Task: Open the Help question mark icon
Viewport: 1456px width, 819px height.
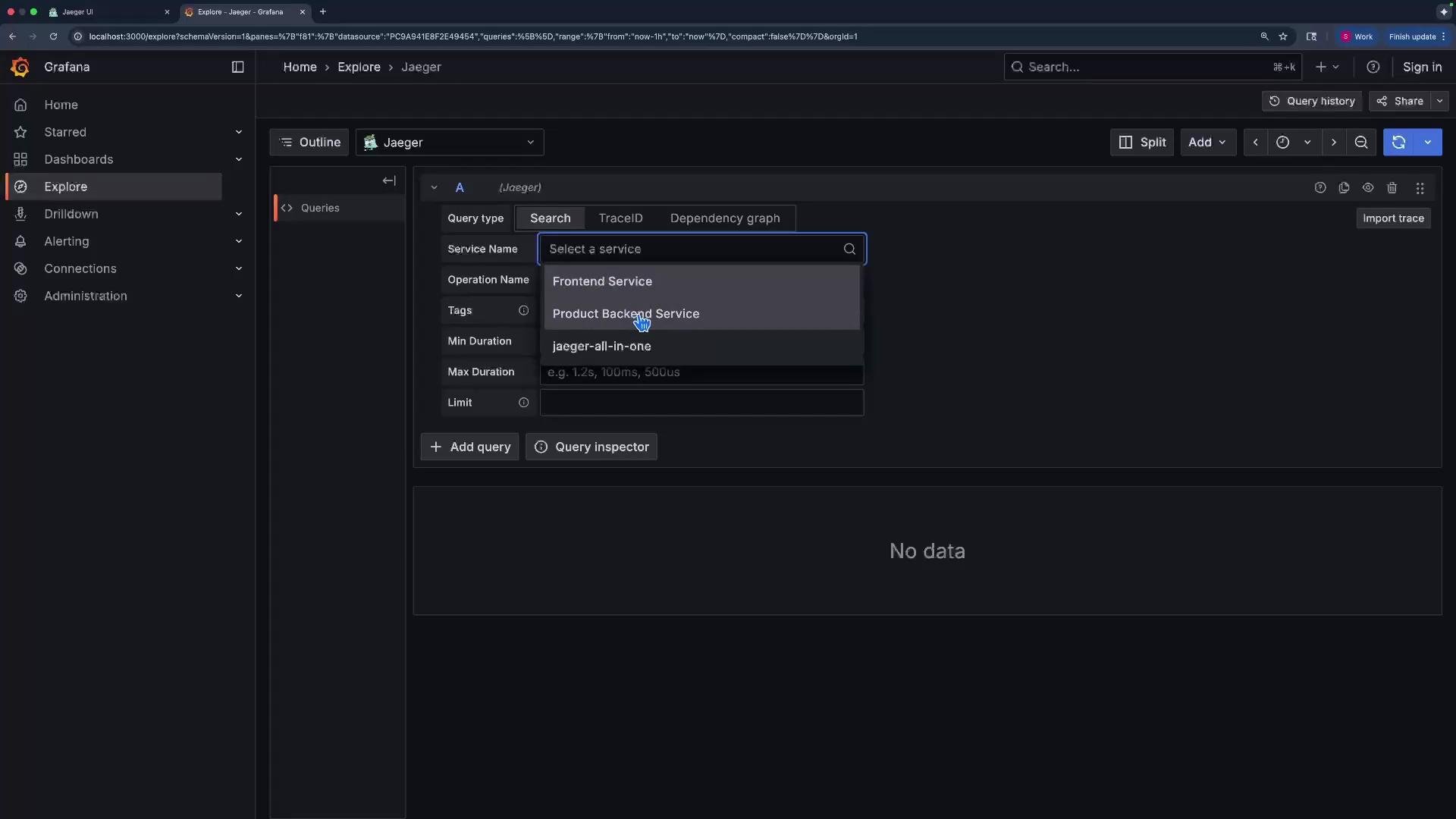Action: tap(1373, 67)
